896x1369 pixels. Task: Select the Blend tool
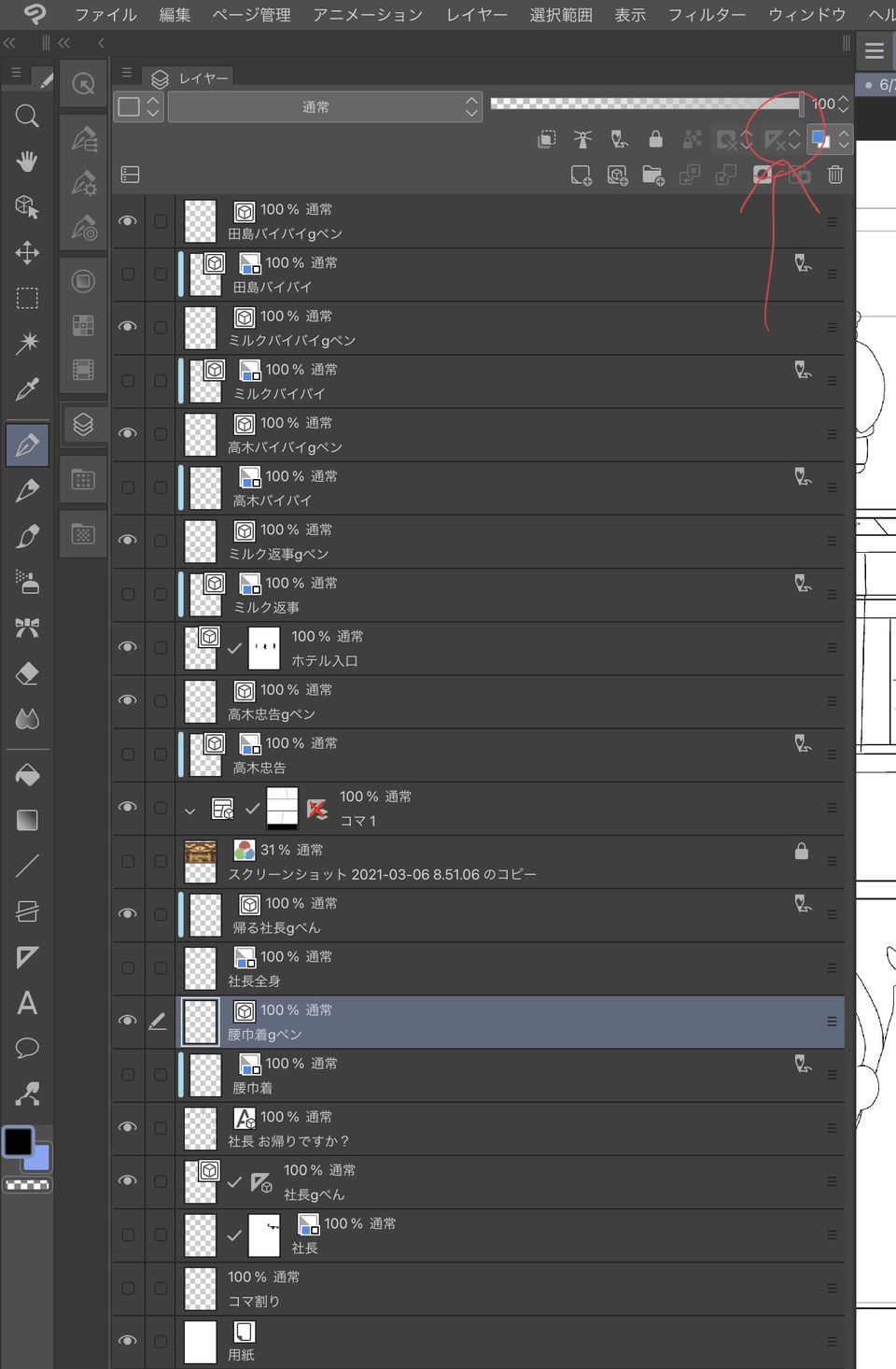pyautogui.click(x=27, y=719)
